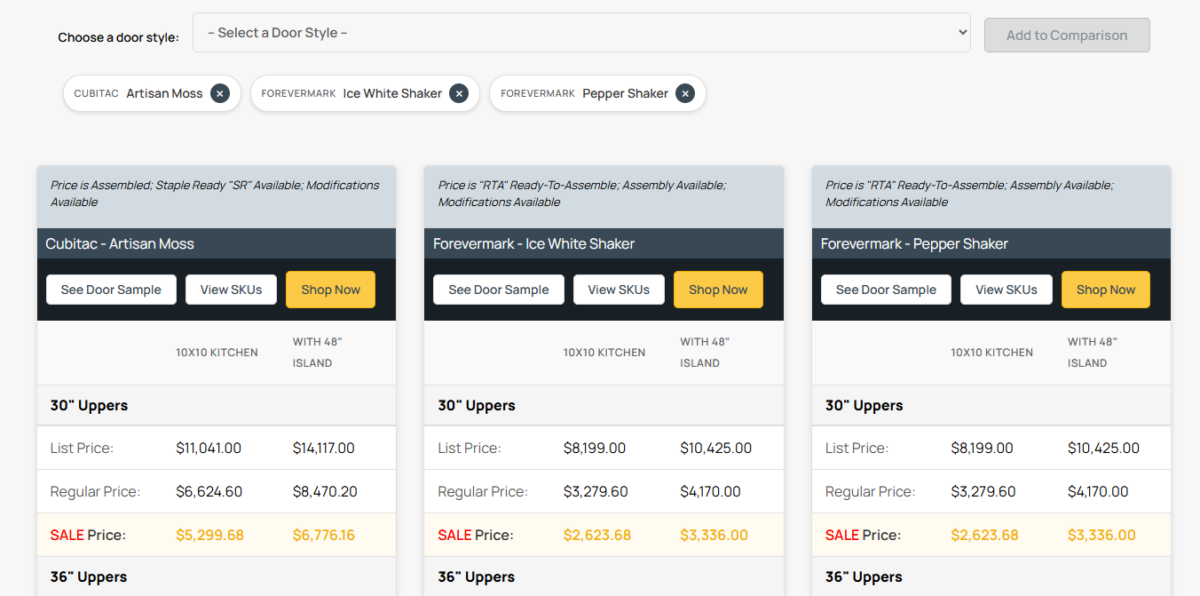Click Pepper Shaker sale price $2,623.68
This screenshot has width=1200, height=596.
[985, 535]
